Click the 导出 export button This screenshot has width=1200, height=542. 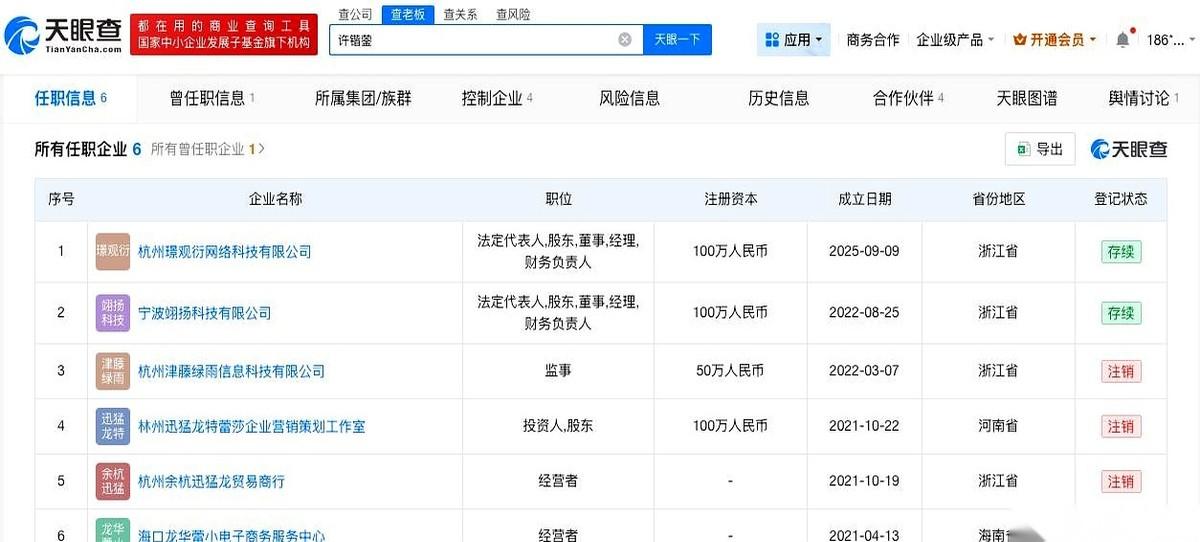(1040, 149)
